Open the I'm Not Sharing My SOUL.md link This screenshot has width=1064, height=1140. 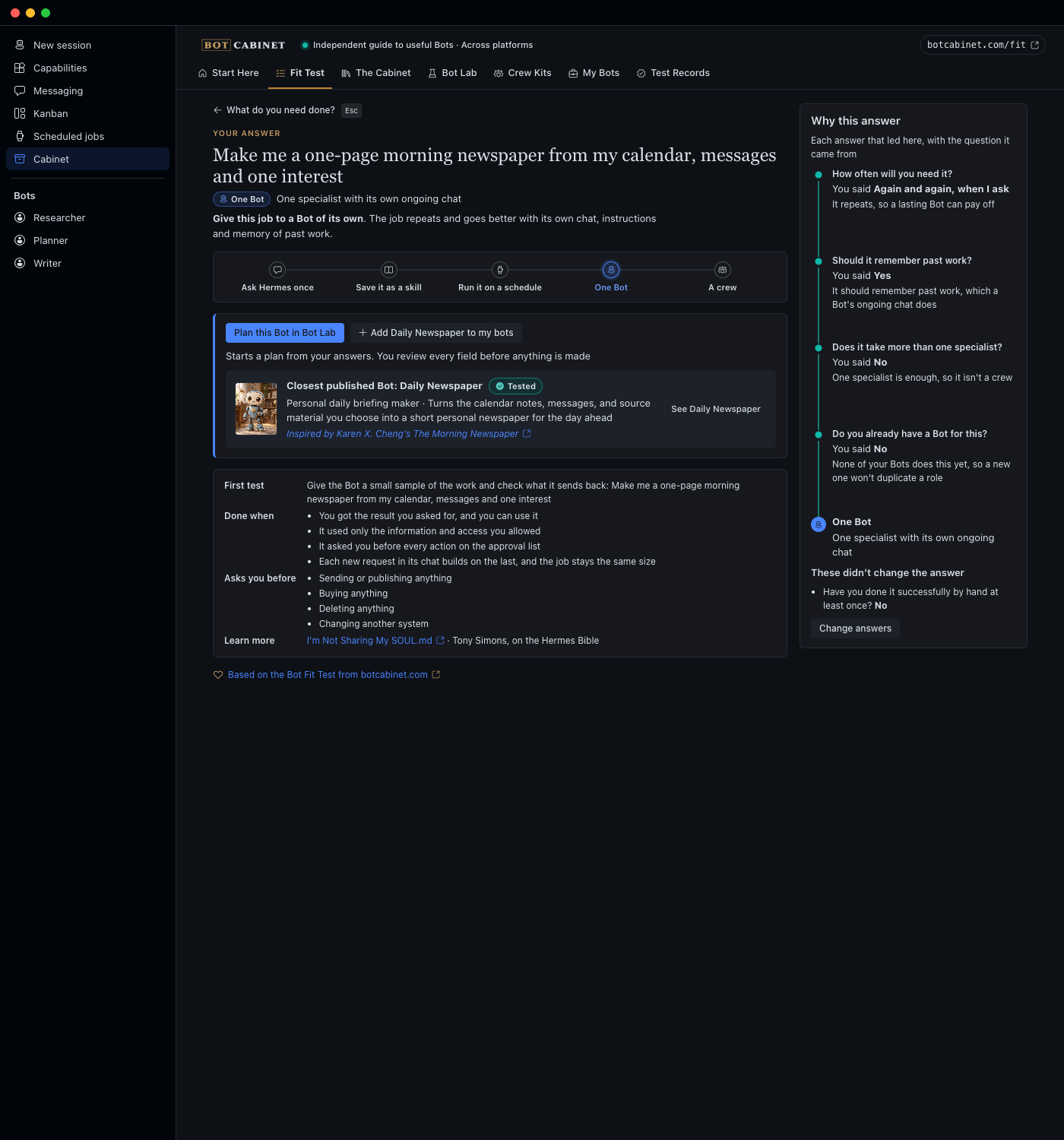point(375,641)
